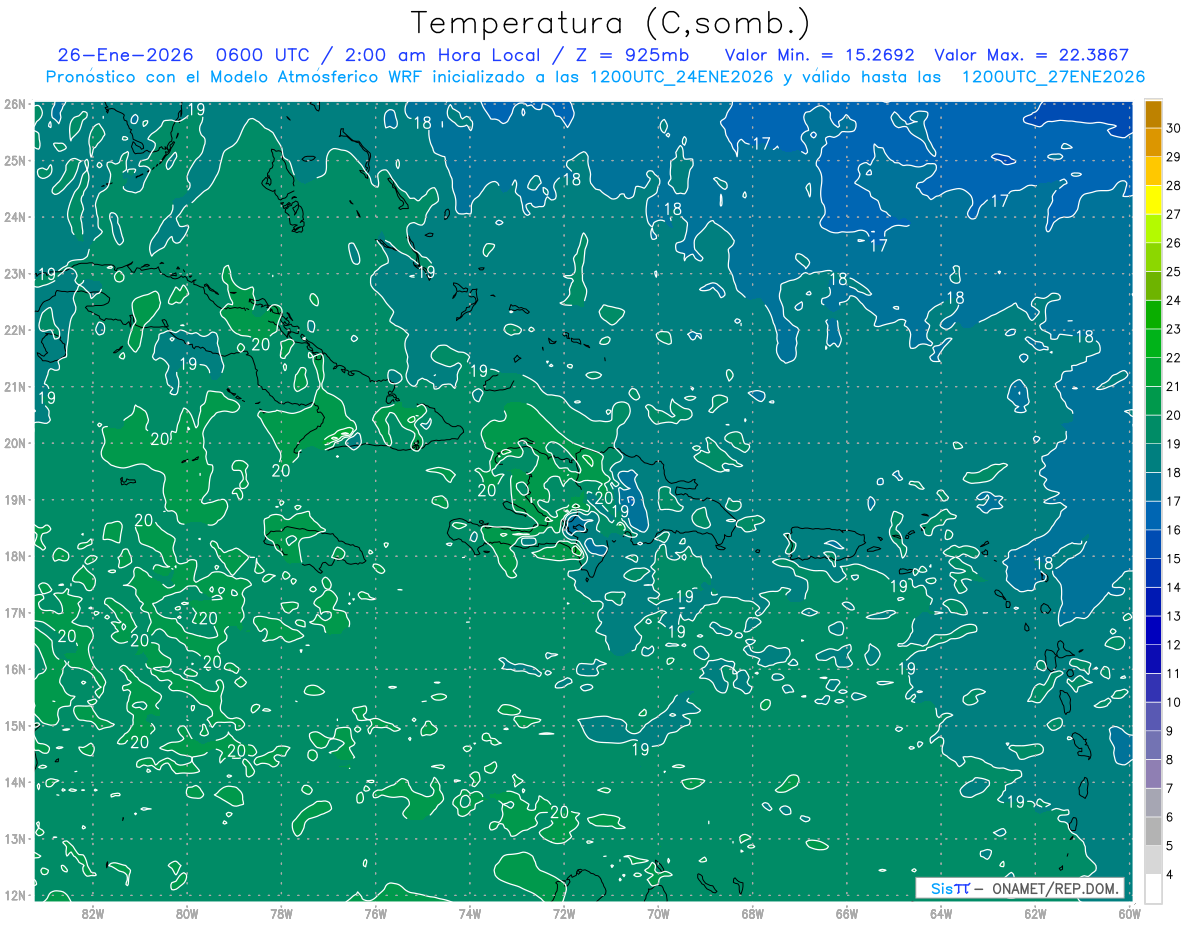Screen dimensions: 1200x927
Task: Click the color scale label 13
Action: point(1174,616)
